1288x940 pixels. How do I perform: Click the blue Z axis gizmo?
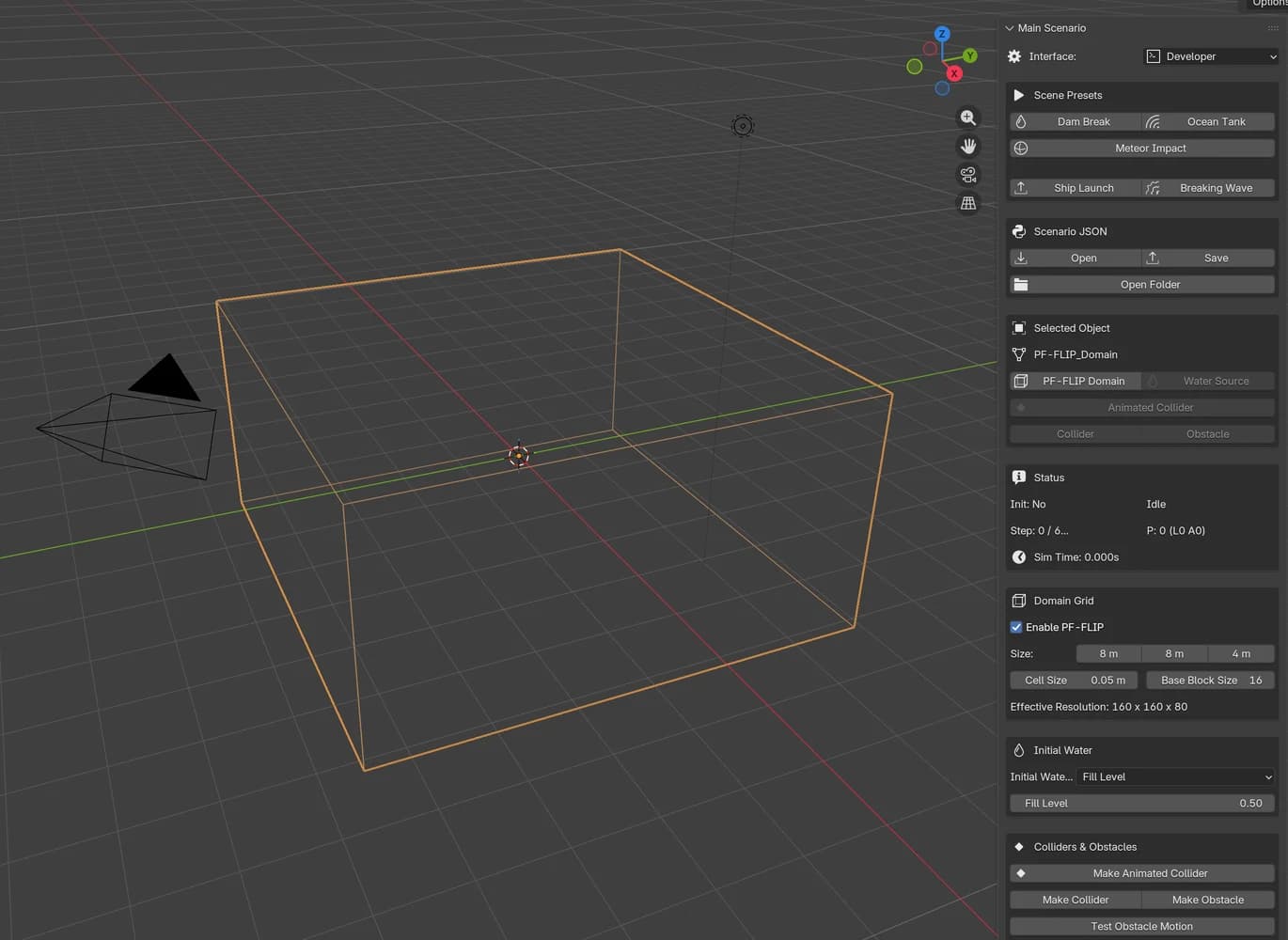point(941,34)
